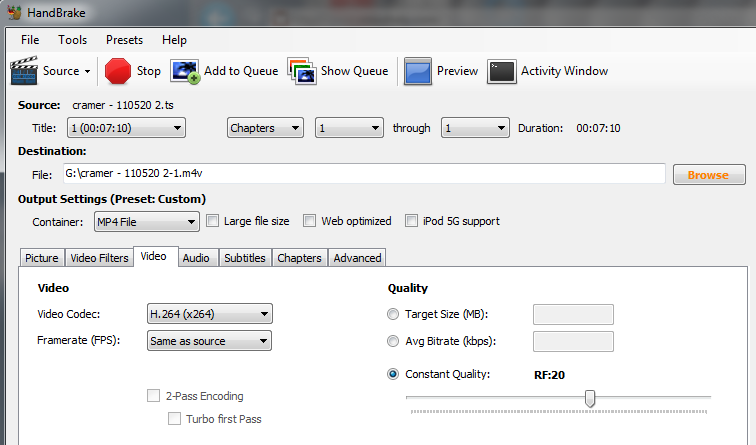Open the Framerate Same as source dropdown
The height and width of the screenshot is (445, 756).
pos(209,341)
